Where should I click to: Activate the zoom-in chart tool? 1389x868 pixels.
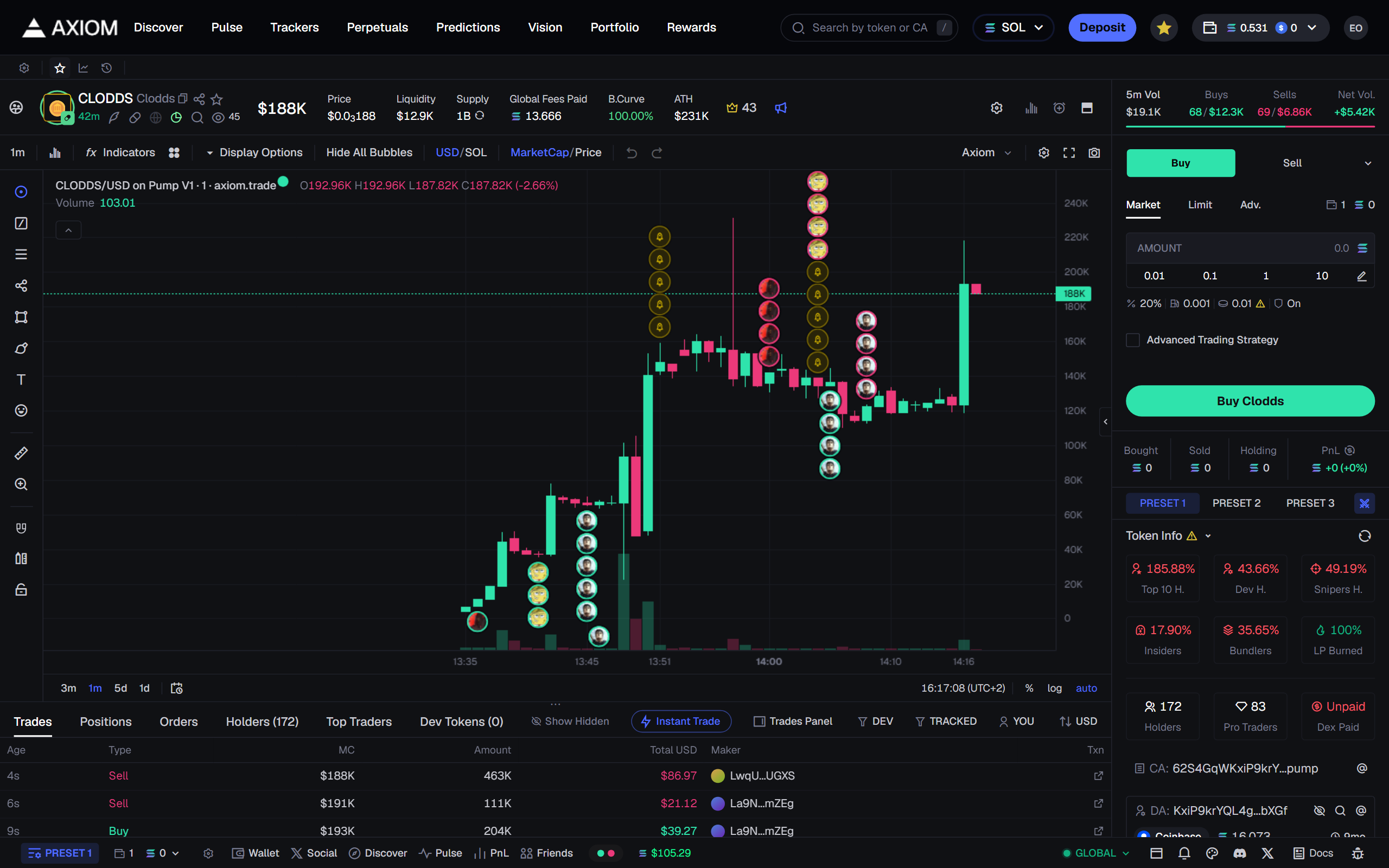21,484
